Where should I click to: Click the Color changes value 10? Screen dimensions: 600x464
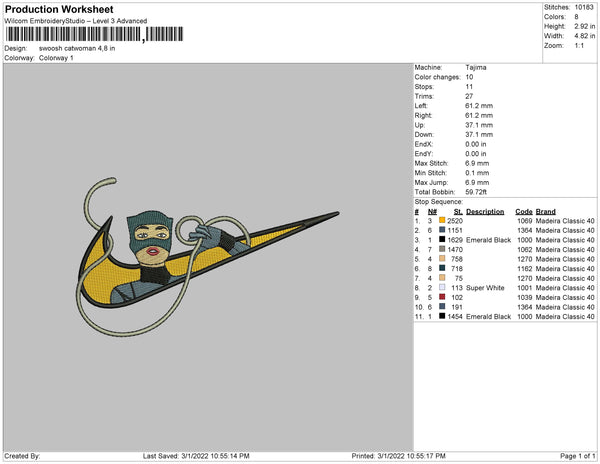tap(469, 77)
